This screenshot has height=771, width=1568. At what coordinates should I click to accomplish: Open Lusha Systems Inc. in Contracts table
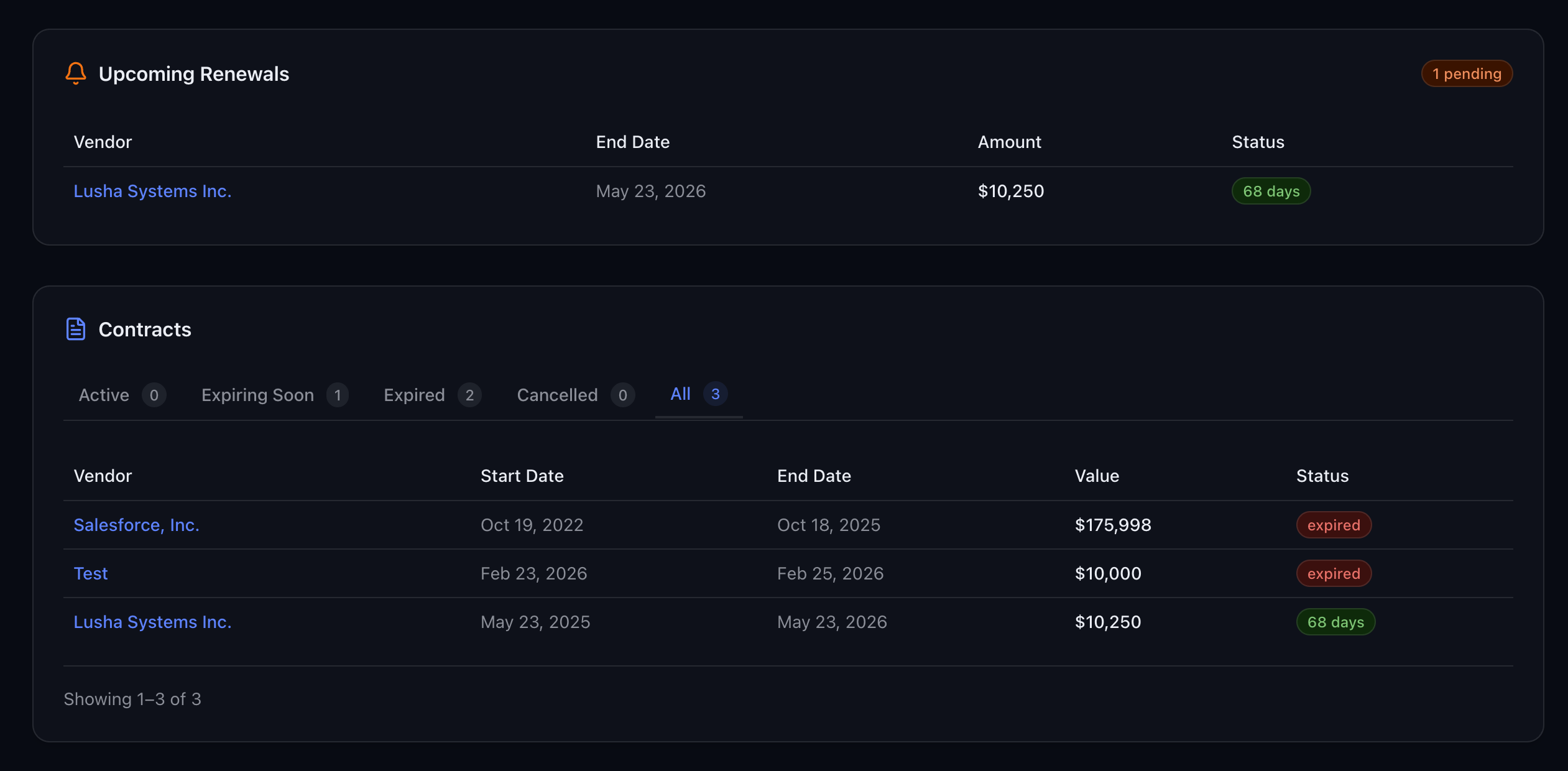click(x=152, y=622)
